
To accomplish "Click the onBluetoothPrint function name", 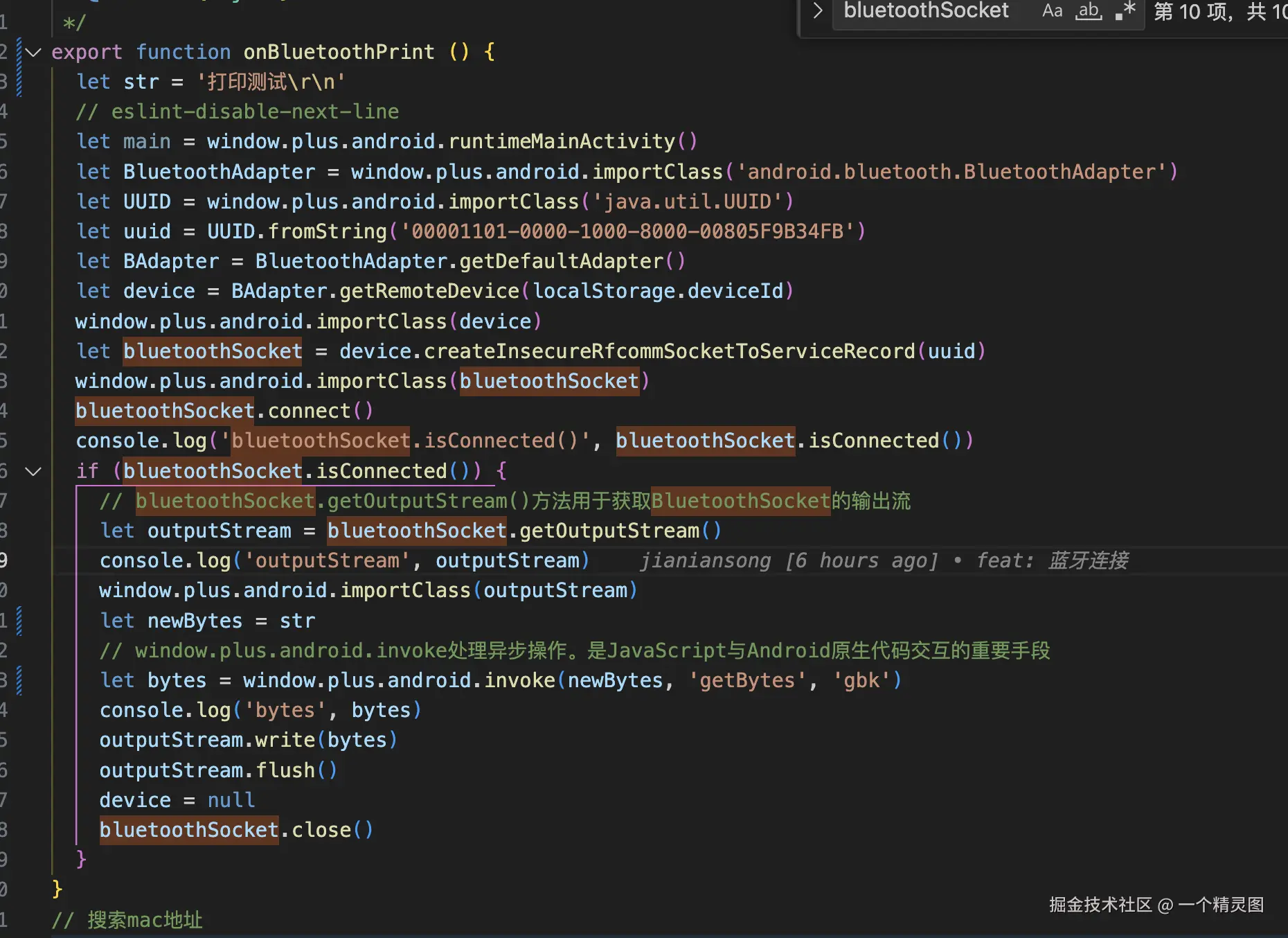I will pyautogui.click(x=339, y=52).
